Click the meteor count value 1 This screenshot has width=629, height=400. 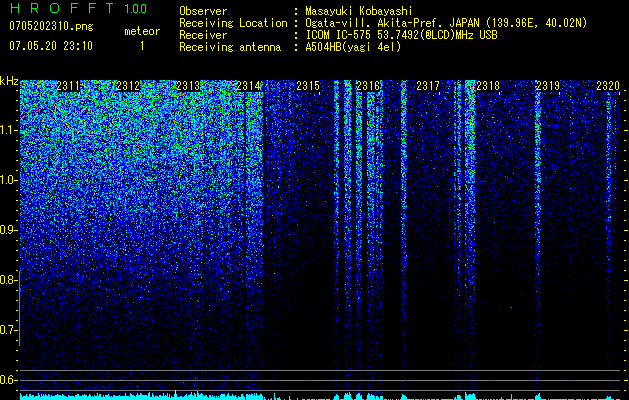(142, 46)
